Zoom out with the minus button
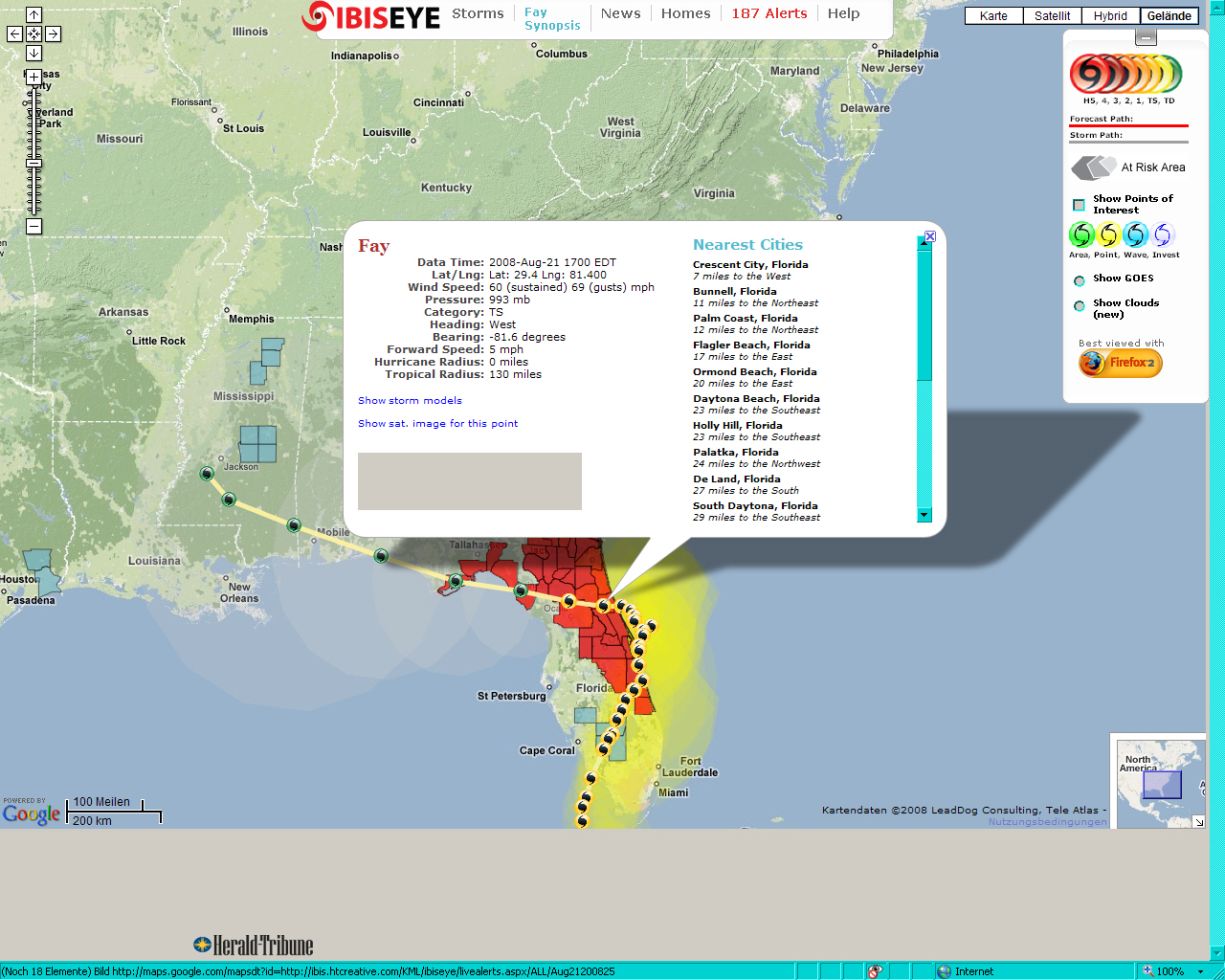Image resolution: width=1225 pixels, height=980 pixels. point(34,227)
